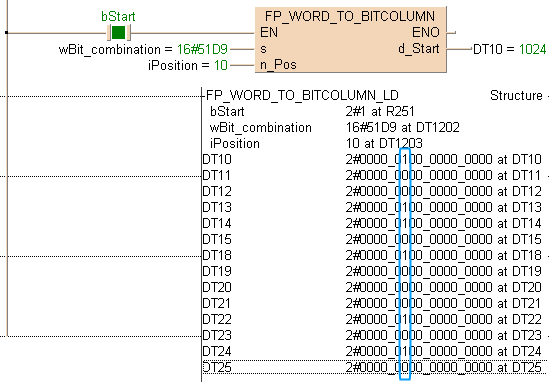Select the n_Pos input pin

[278, 65]
